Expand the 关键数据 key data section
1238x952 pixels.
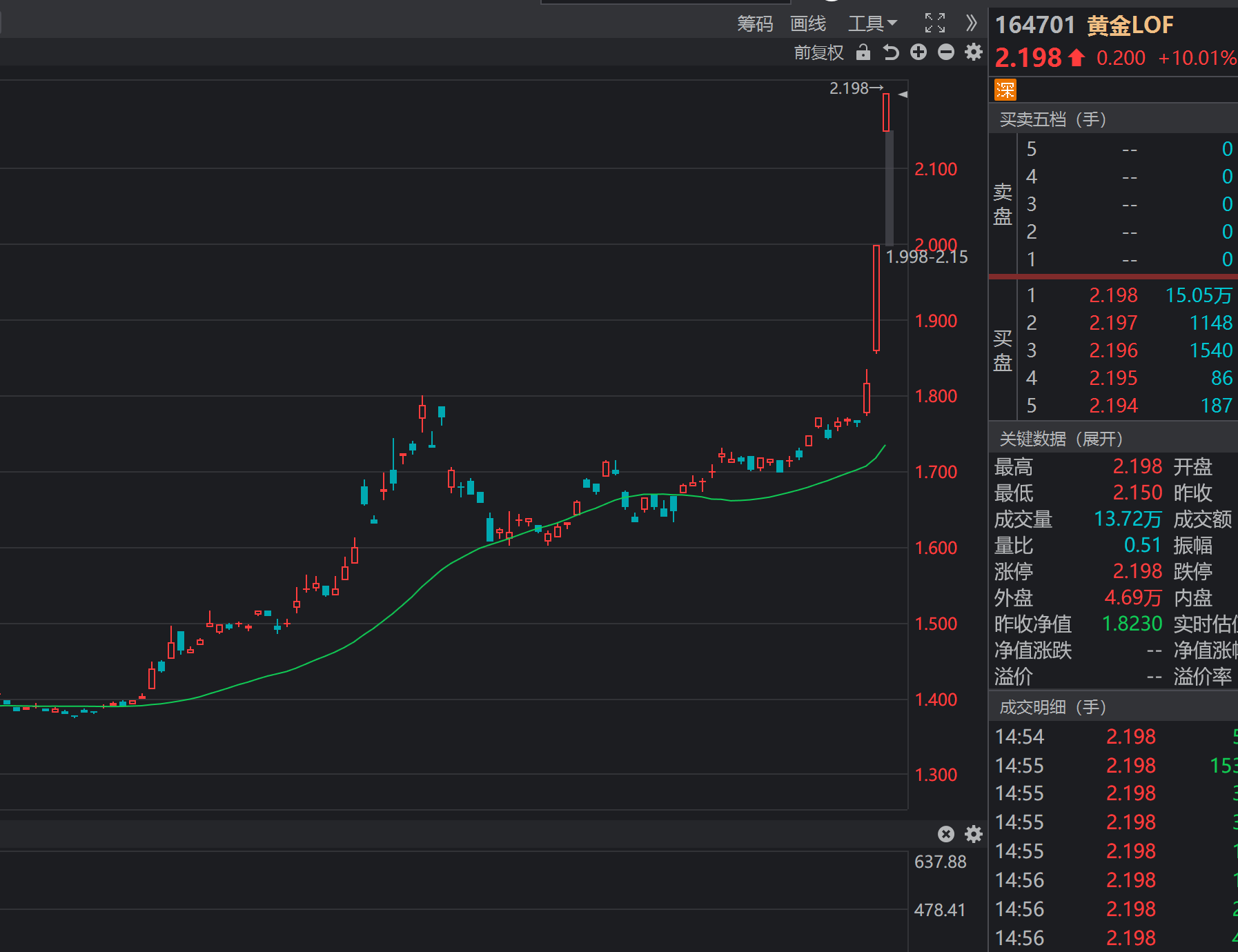coord(1061,439)
